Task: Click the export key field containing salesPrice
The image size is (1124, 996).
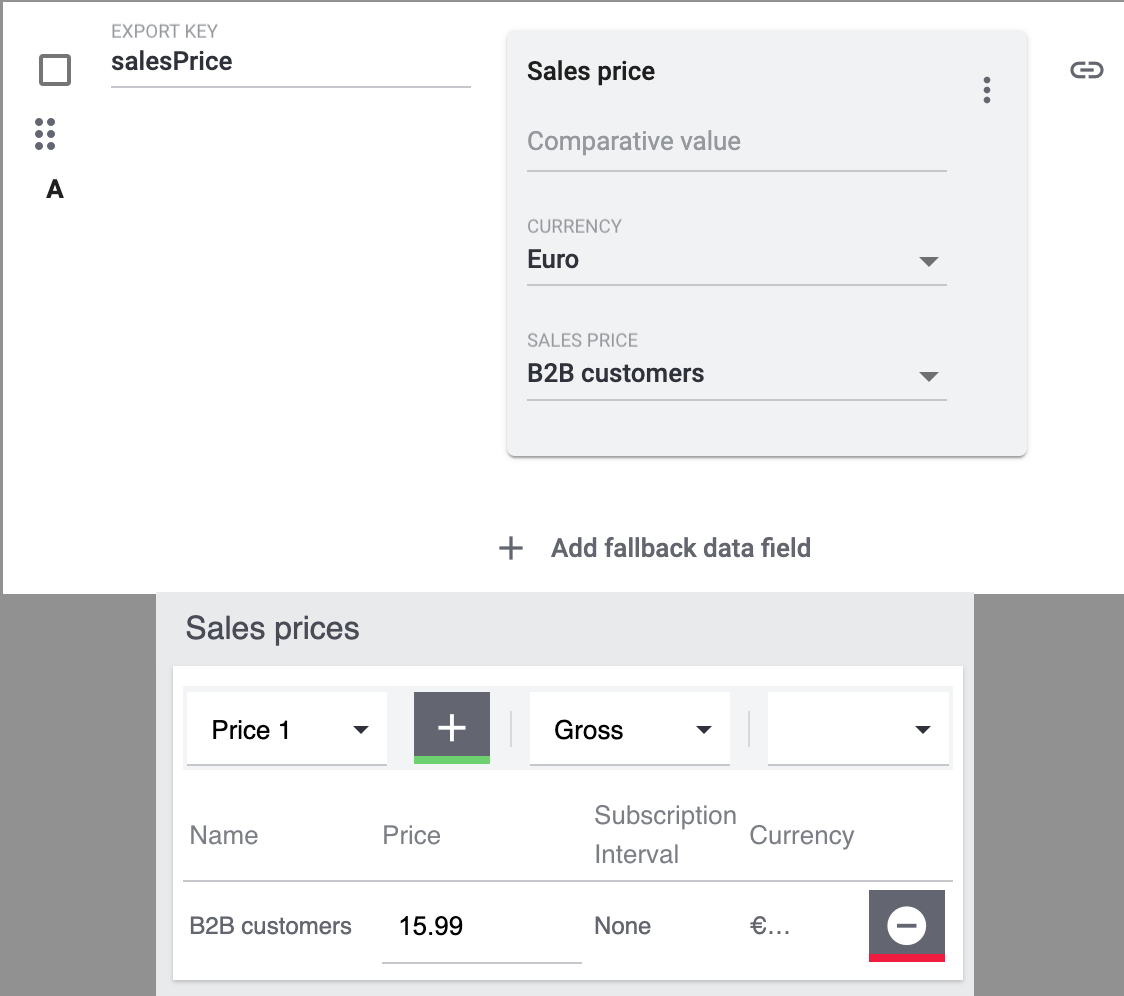Action: point(290,62)
